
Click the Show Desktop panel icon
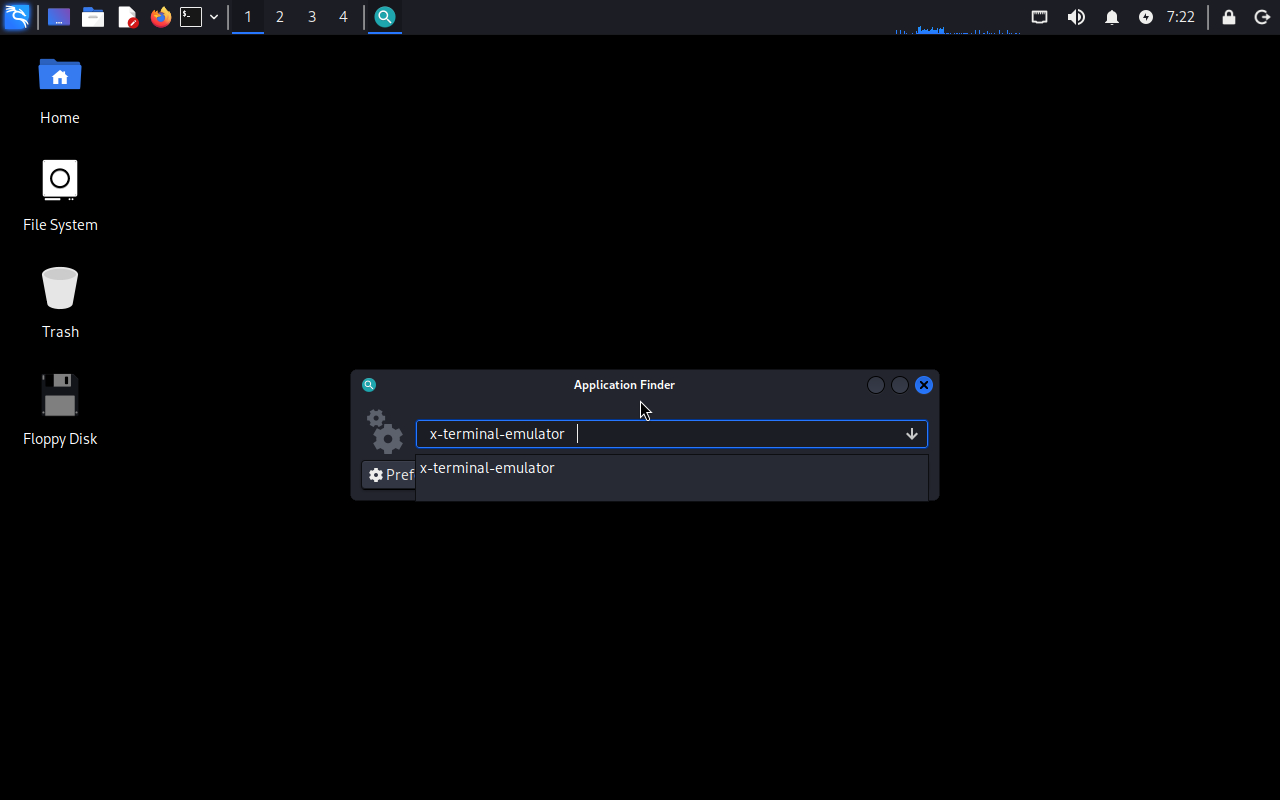click(59, 17)
